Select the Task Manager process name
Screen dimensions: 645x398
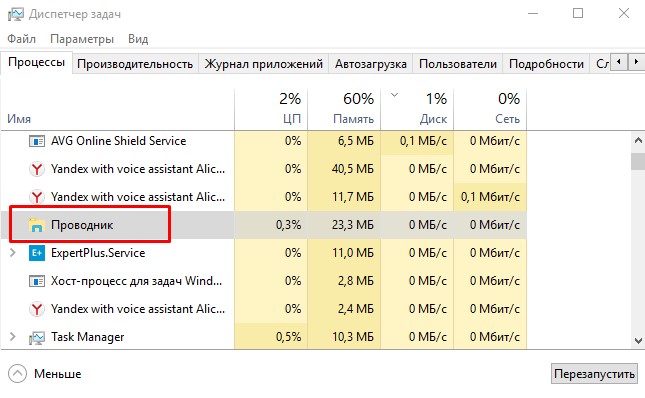(87, 337)
